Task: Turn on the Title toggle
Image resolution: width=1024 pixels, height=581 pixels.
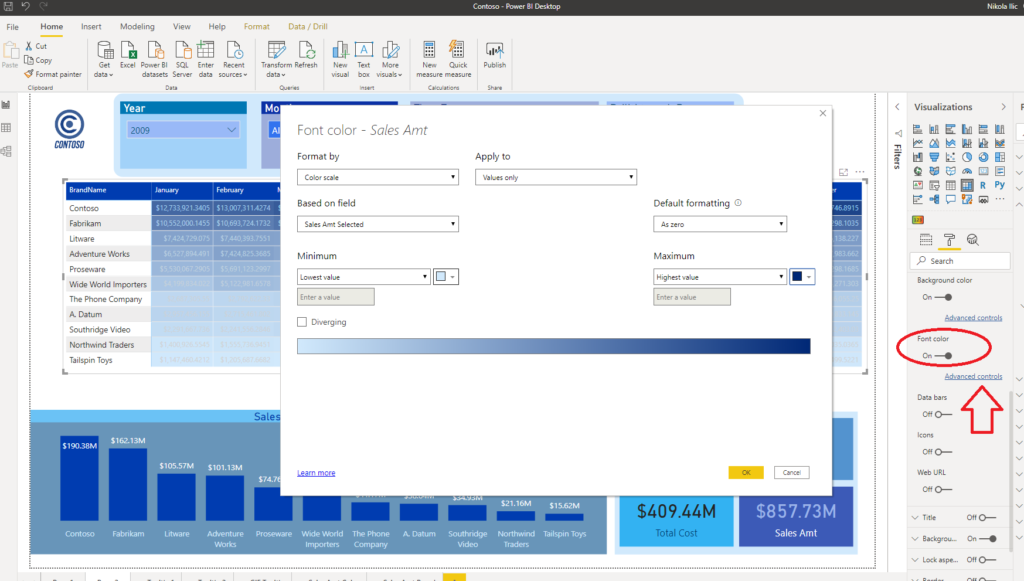Action: pyautogui.click(x=987, y=518)
